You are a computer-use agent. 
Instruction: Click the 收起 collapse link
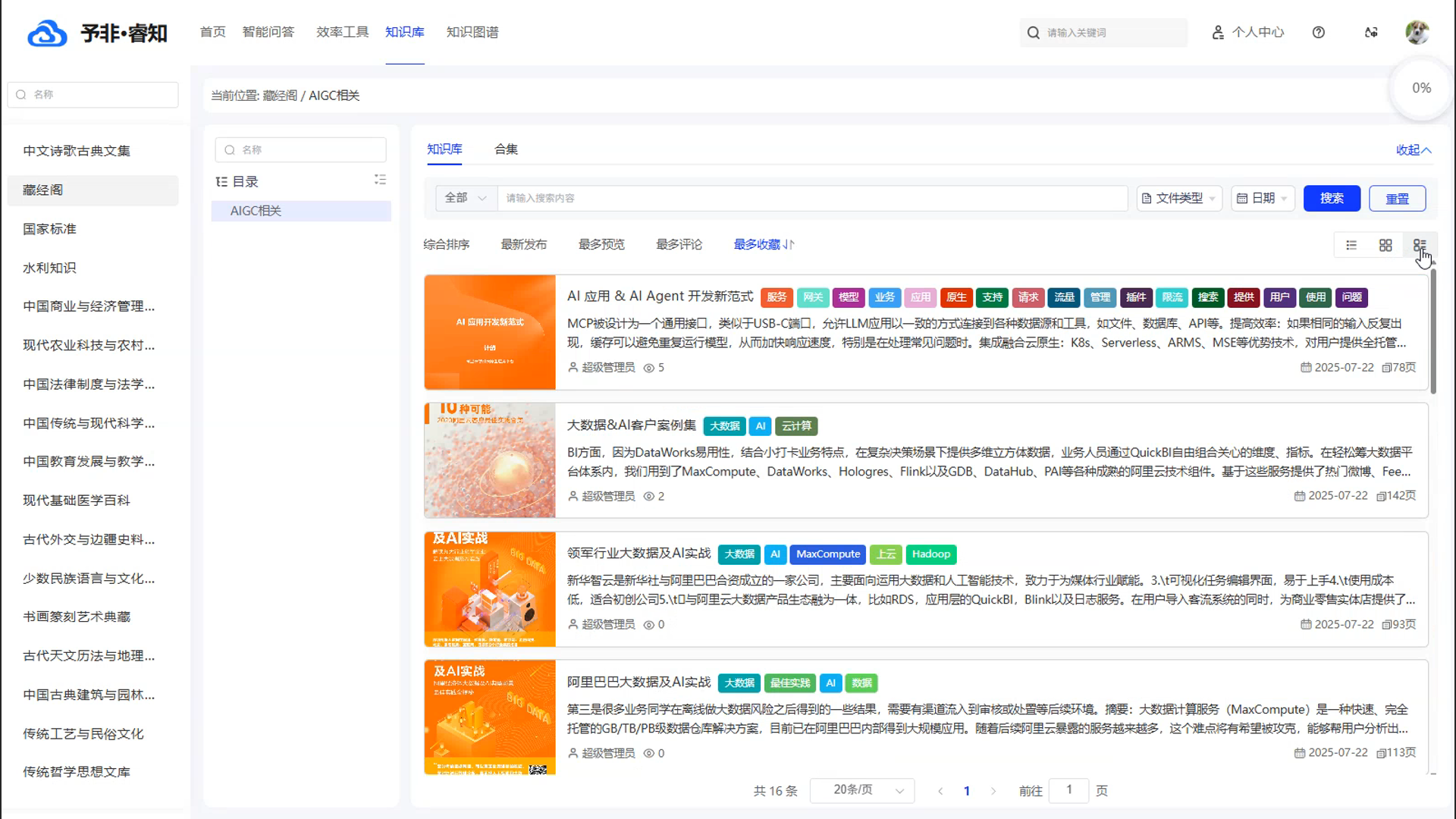point(1414,150)
